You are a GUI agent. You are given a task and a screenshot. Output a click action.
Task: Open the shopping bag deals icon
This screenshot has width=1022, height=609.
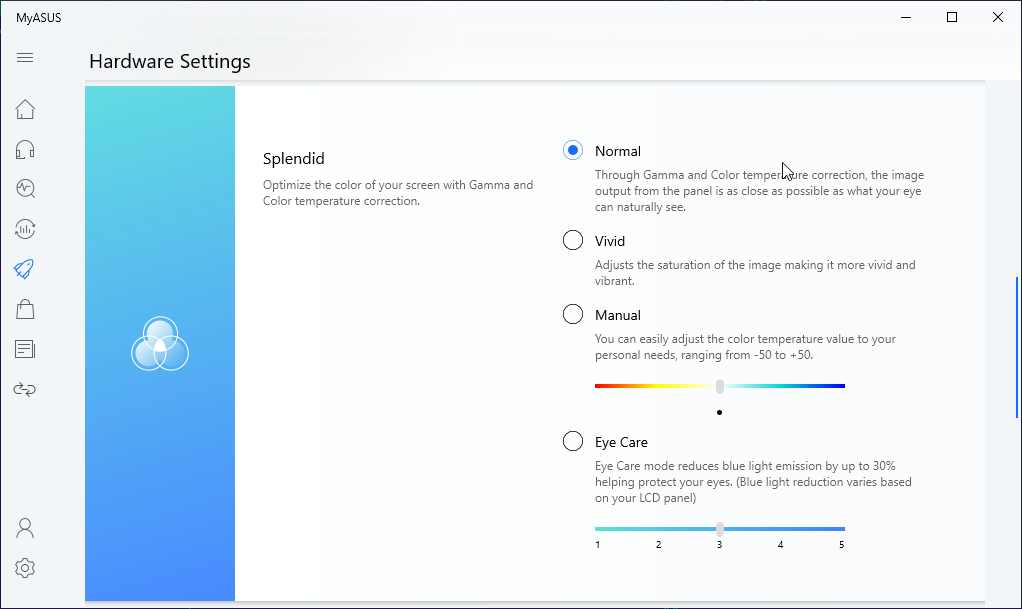click(25, 309)
